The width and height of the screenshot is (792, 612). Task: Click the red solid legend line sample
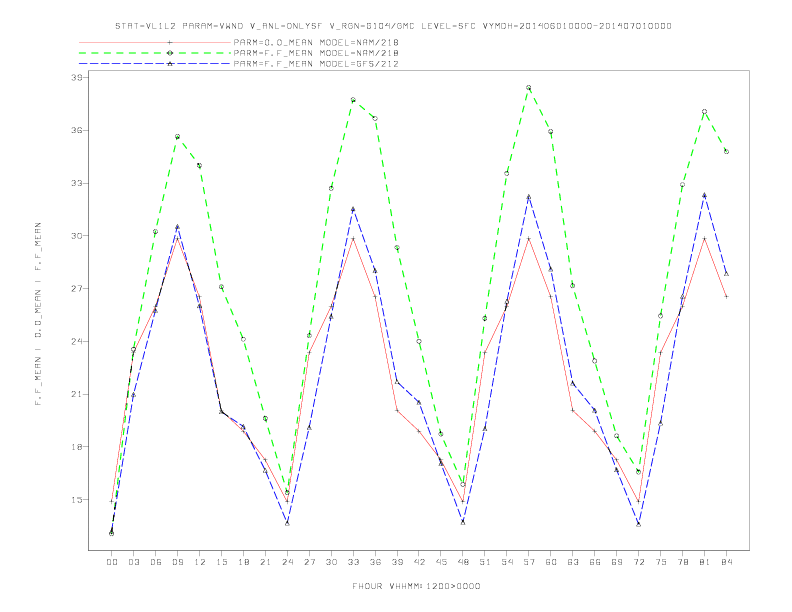pos(155,42)
